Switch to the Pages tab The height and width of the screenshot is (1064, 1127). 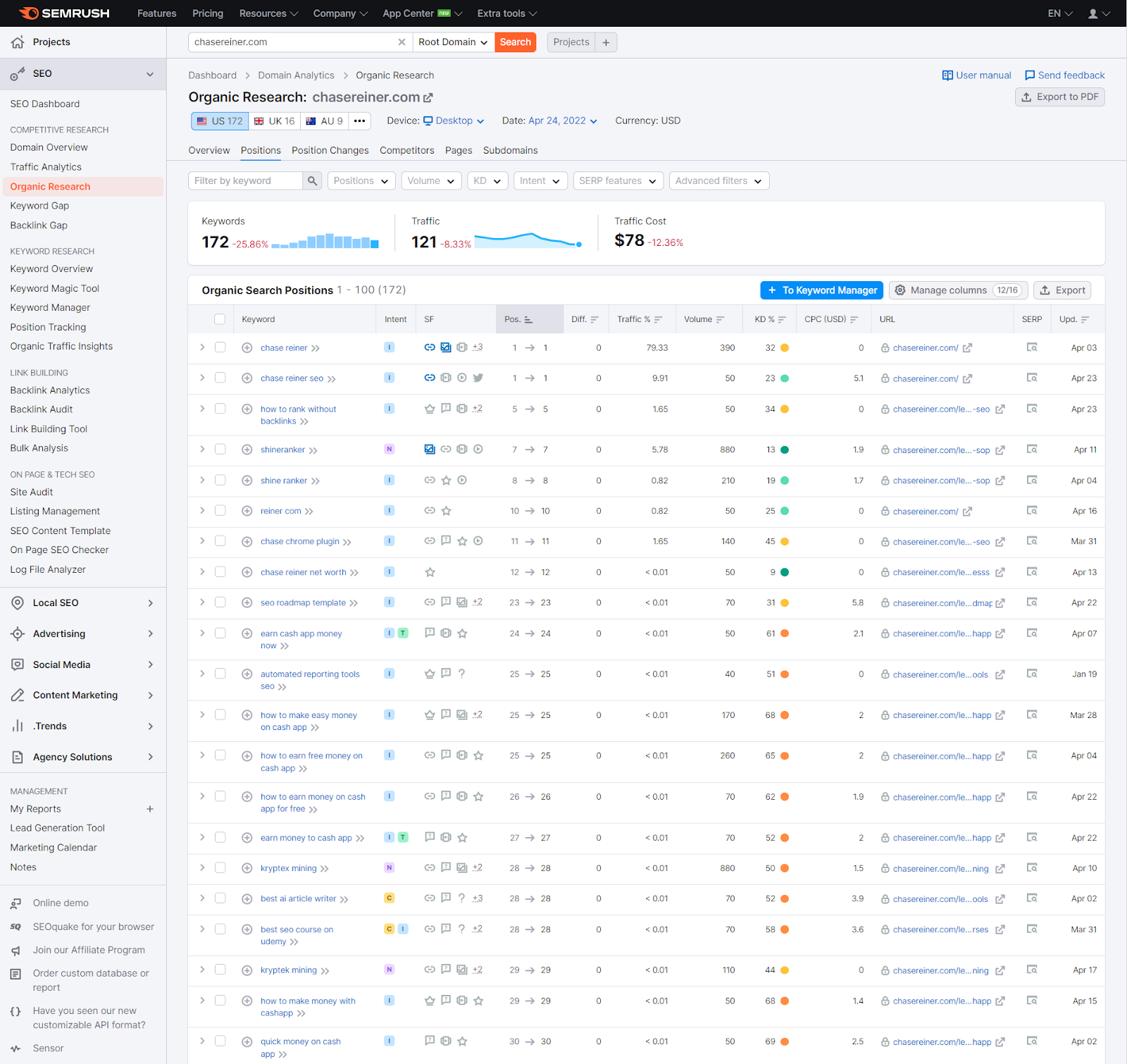coord(459,151)
